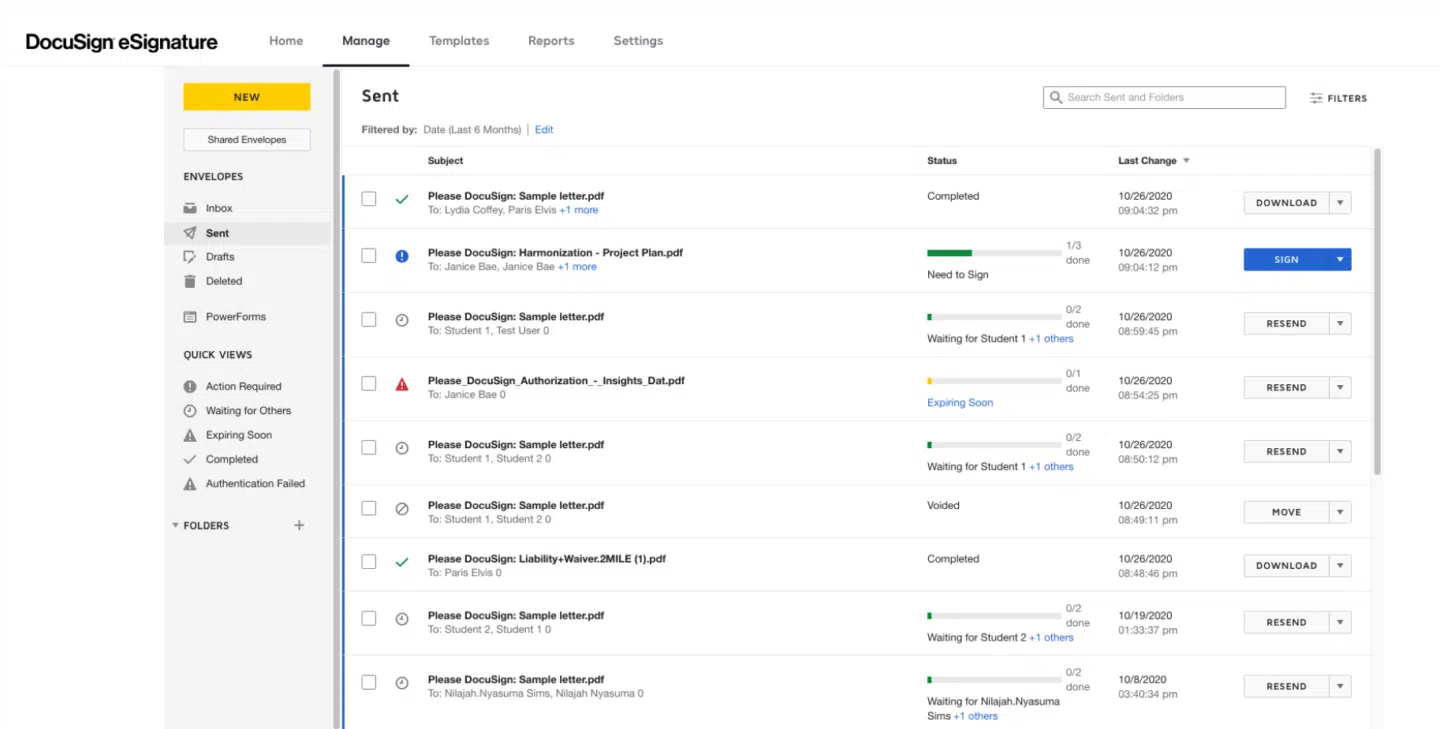Collapse the Folders section triangle
Screen dimensions: 1440x729
coord(176,525)
